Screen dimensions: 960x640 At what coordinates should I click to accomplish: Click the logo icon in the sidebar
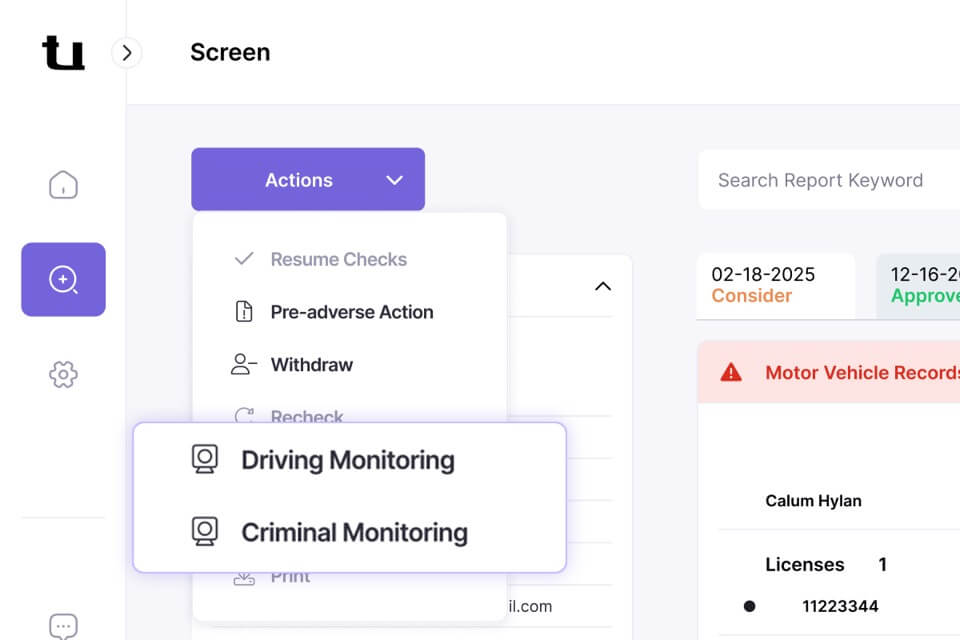pyautogui.click(x=63, y=53)
